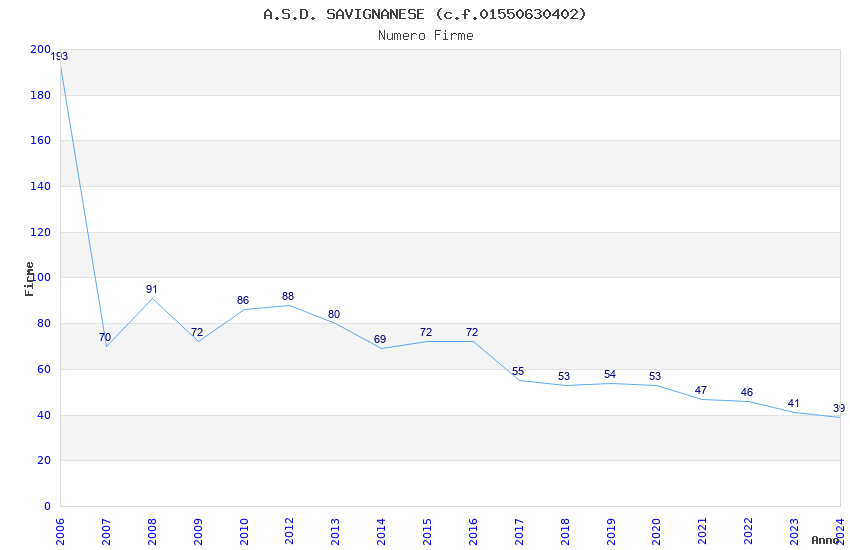The width and height of the screenshot is (850, 550).
Task: Select the 100 y-axis tick label
Action: coord(40,277)
